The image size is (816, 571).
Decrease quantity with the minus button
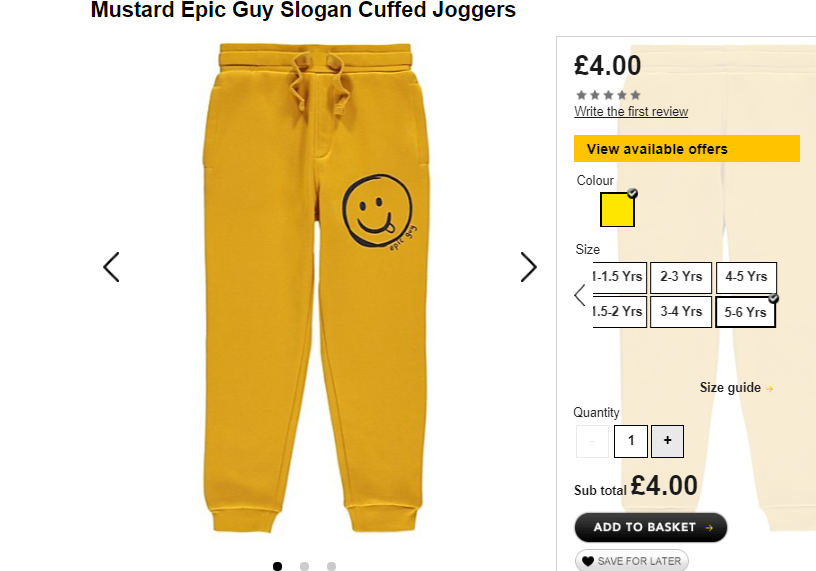point(592,441)
